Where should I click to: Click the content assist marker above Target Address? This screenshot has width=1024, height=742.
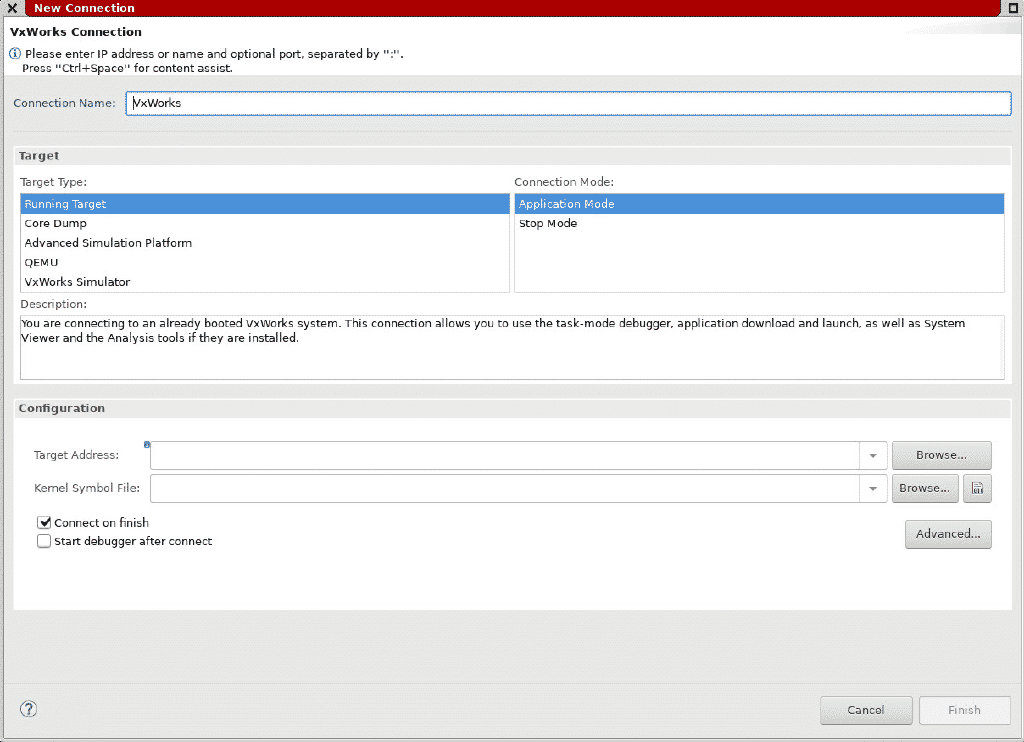click(147, 443)
